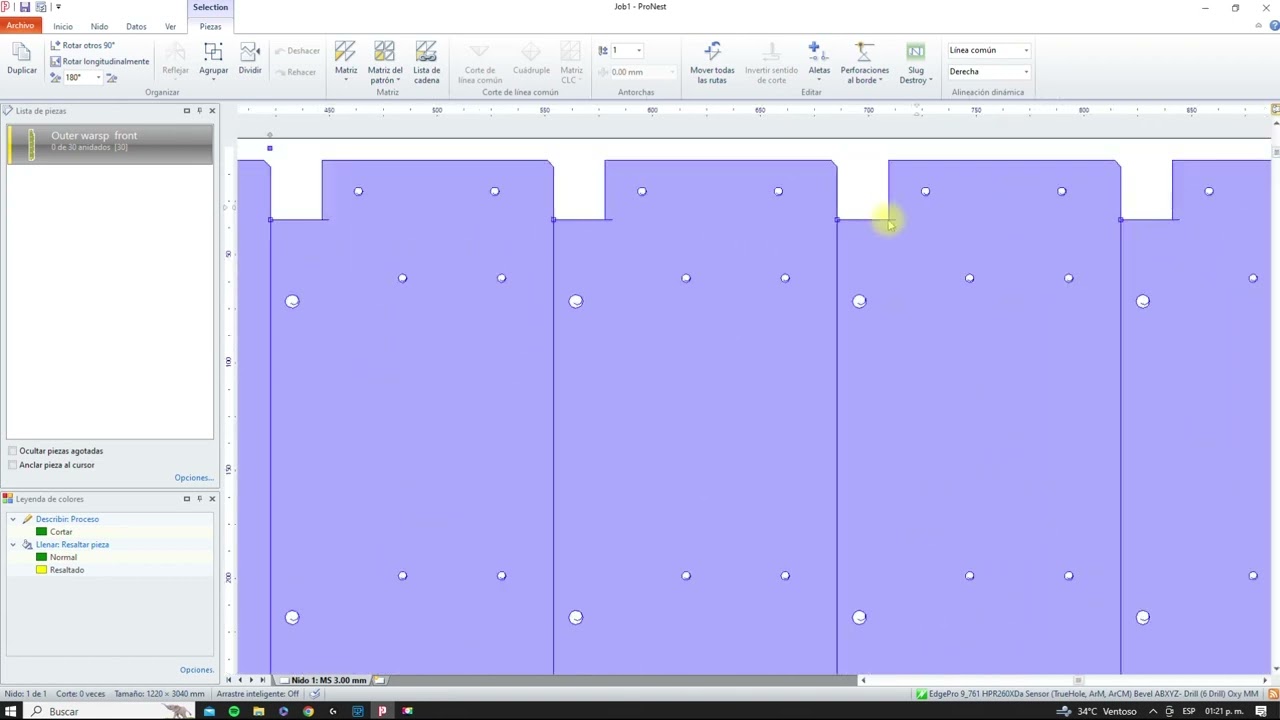Enable Anclar pieza al cursor checkbox
Screen dimensions: 1280x720
tap(12, 465)
